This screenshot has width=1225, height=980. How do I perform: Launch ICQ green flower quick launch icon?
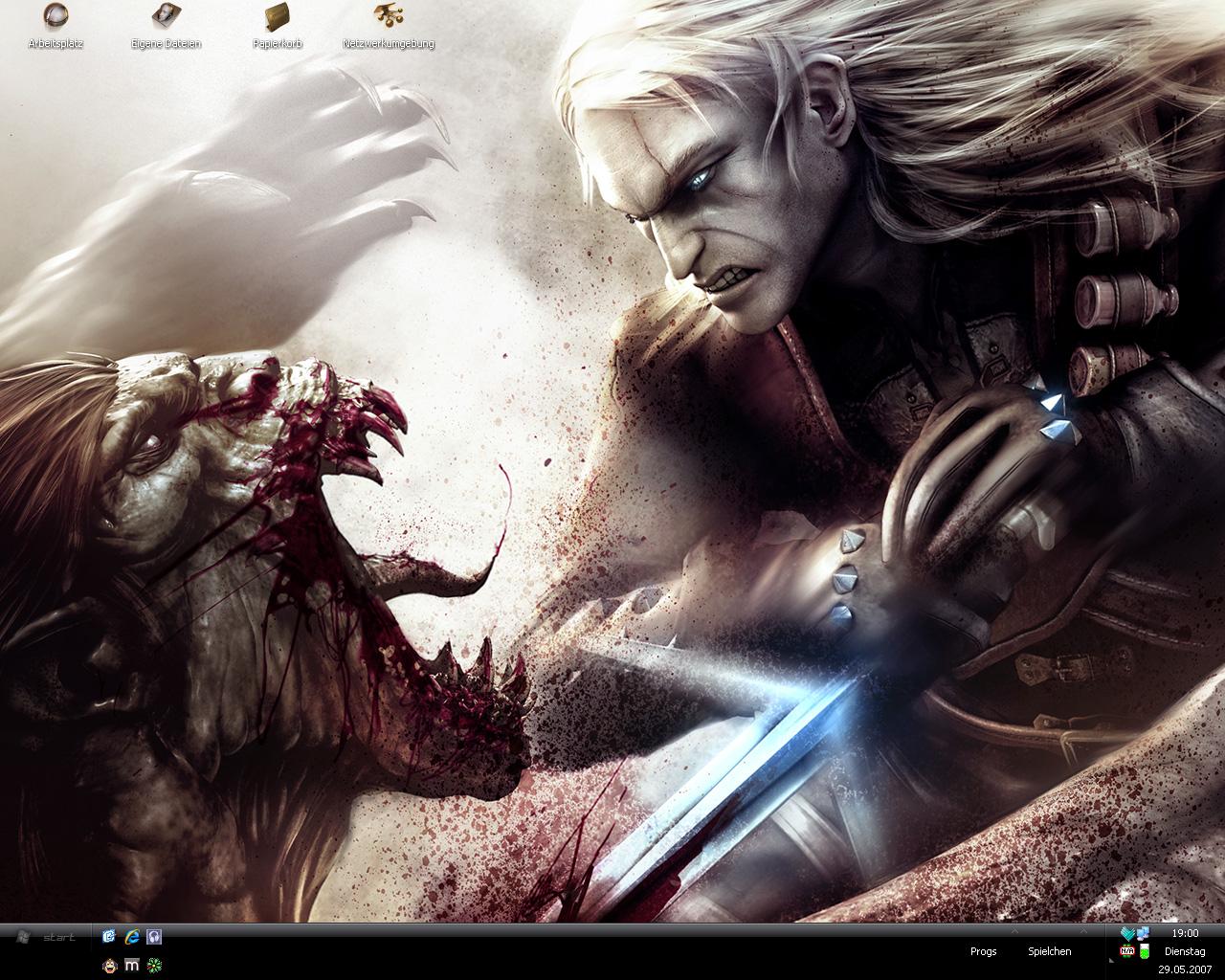point(154,966)
